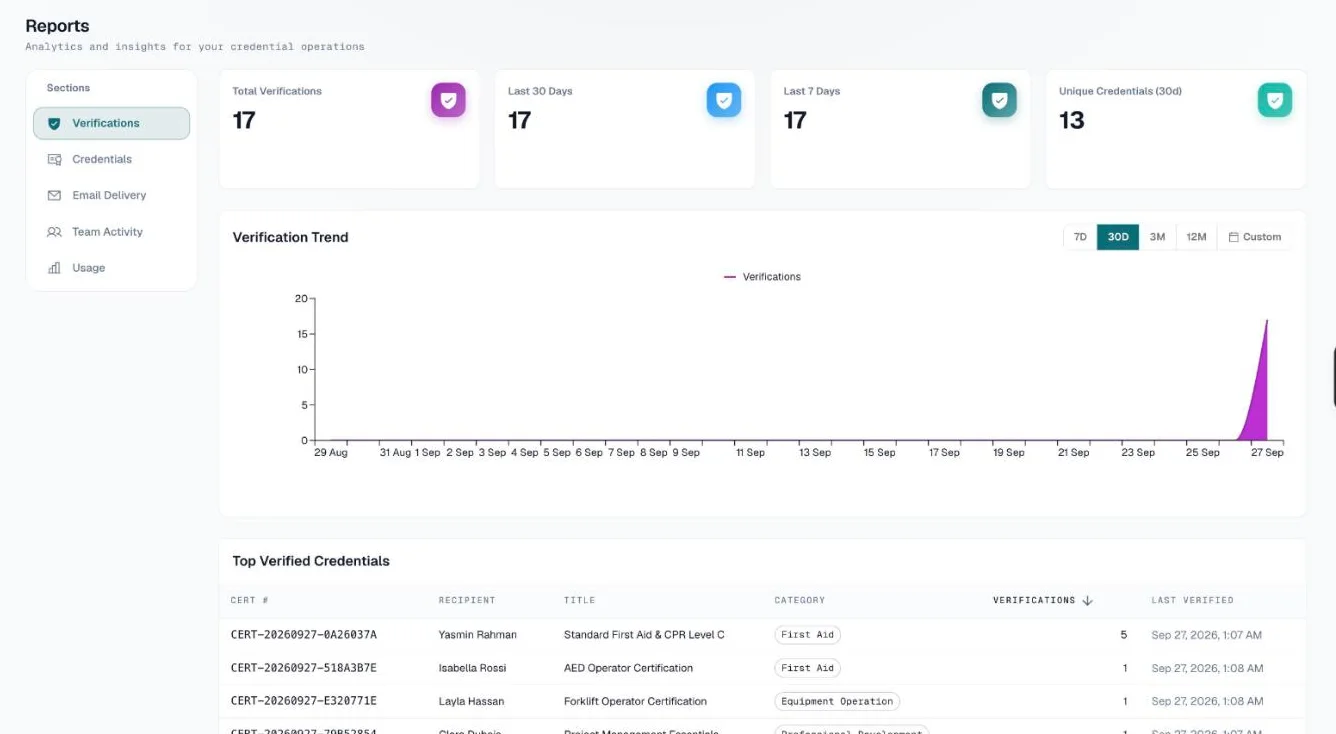Viewport: 1336px width, 734px height.
Task: Click the purple shield icon on Total Verifications card
Action: pyautogui.click(x=448, y=100)
